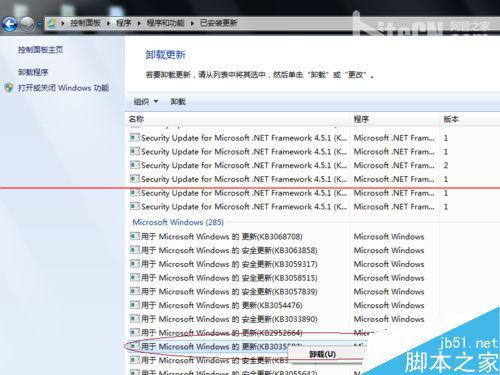Click the version cell showing 2
The width and height of the screenshot is (500, 375).
pos(446,165)
